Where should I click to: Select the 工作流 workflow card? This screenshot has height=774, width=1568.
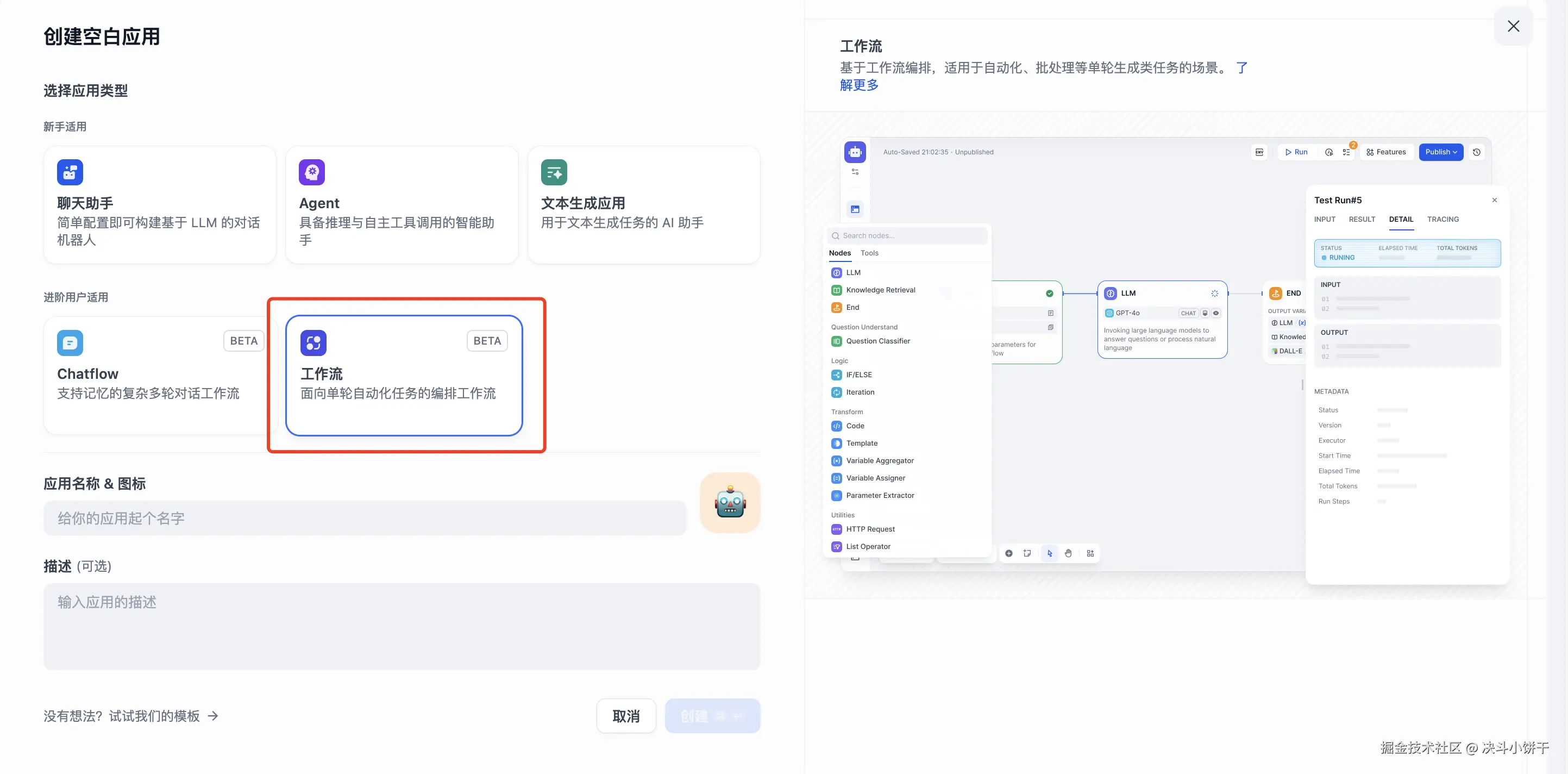point(404,375)
